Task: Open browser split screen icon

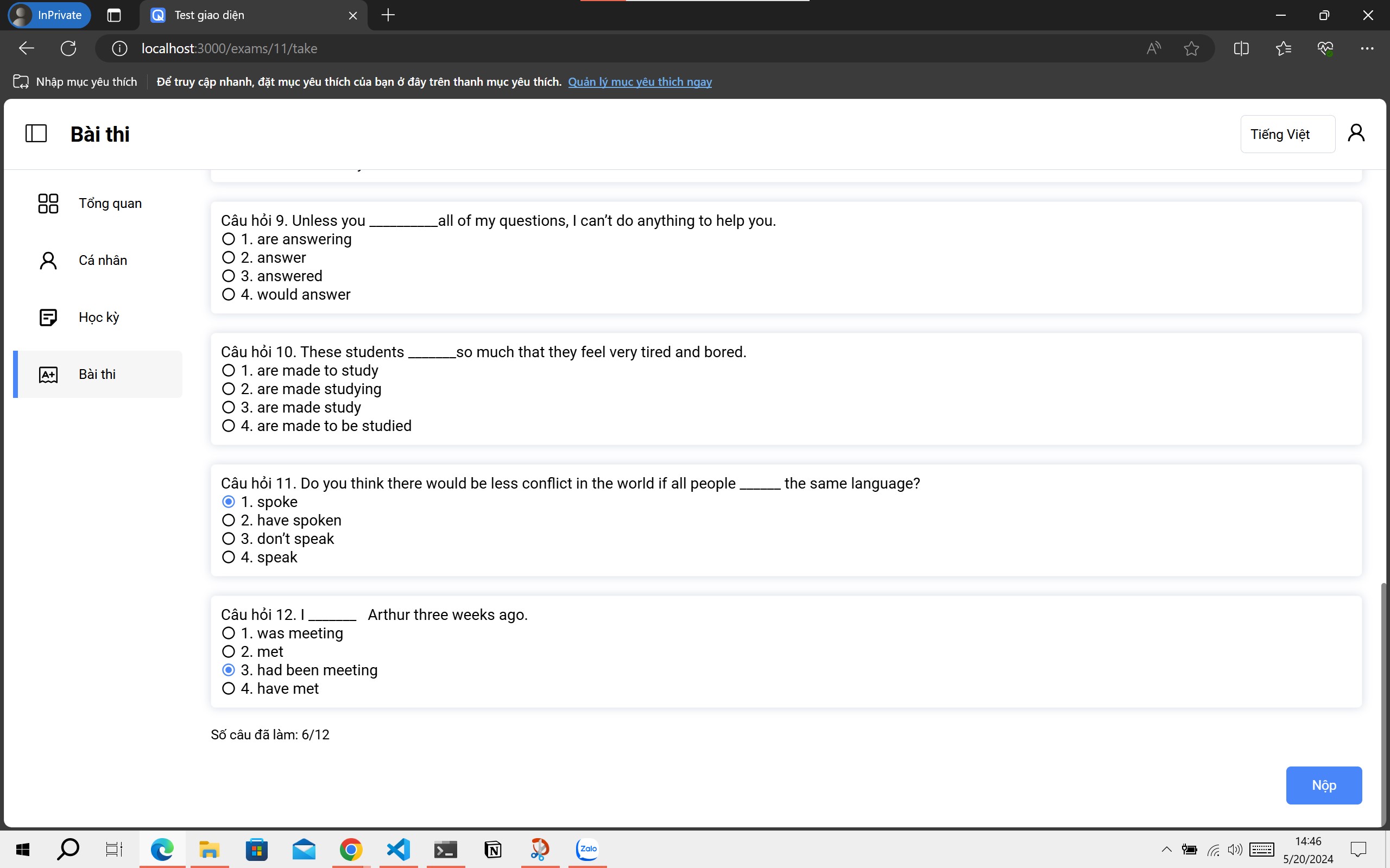Action: [1241, 48]
